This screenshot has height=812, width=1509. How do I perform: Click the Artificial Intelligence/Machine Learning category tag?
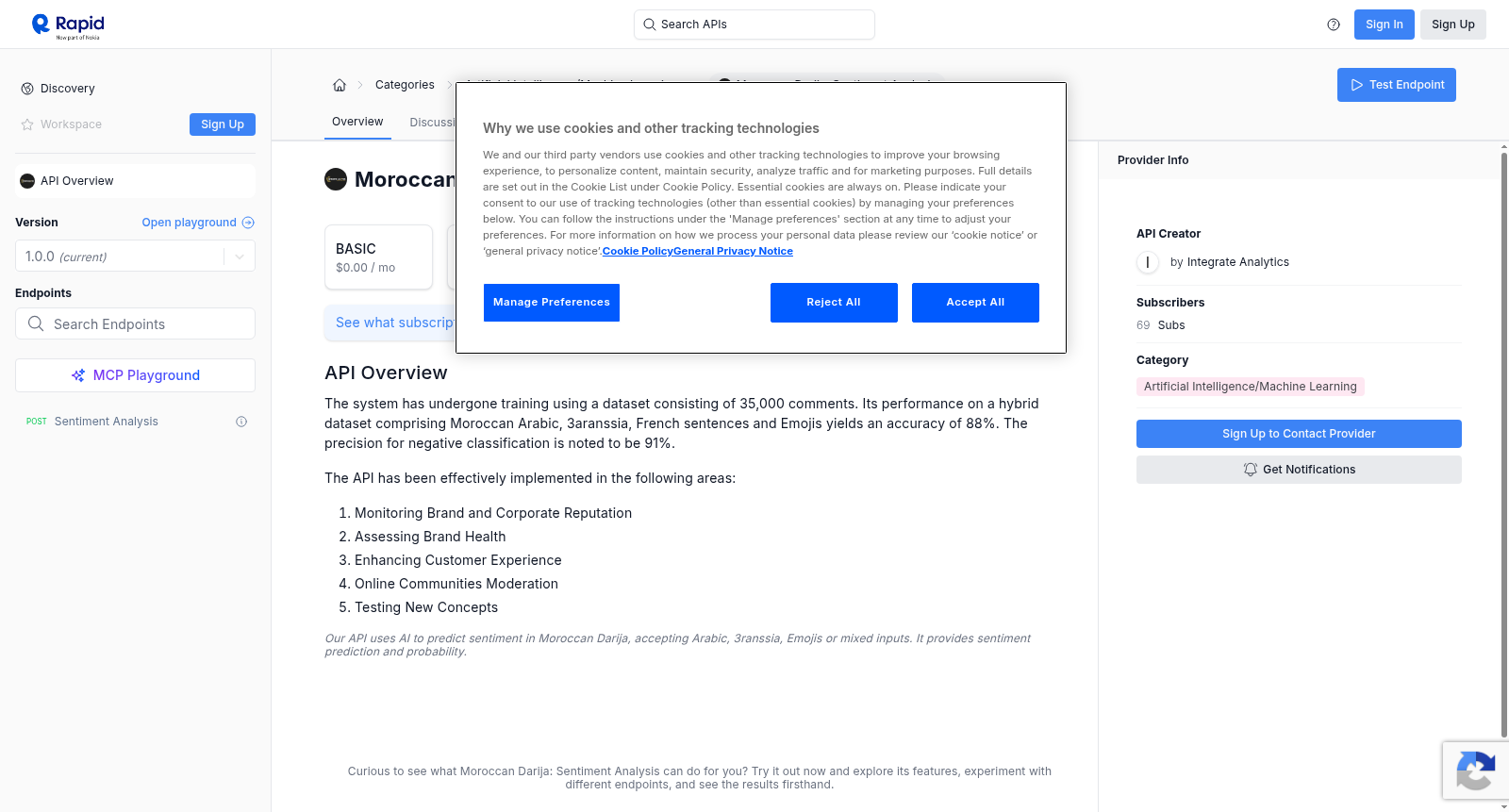1250,387
